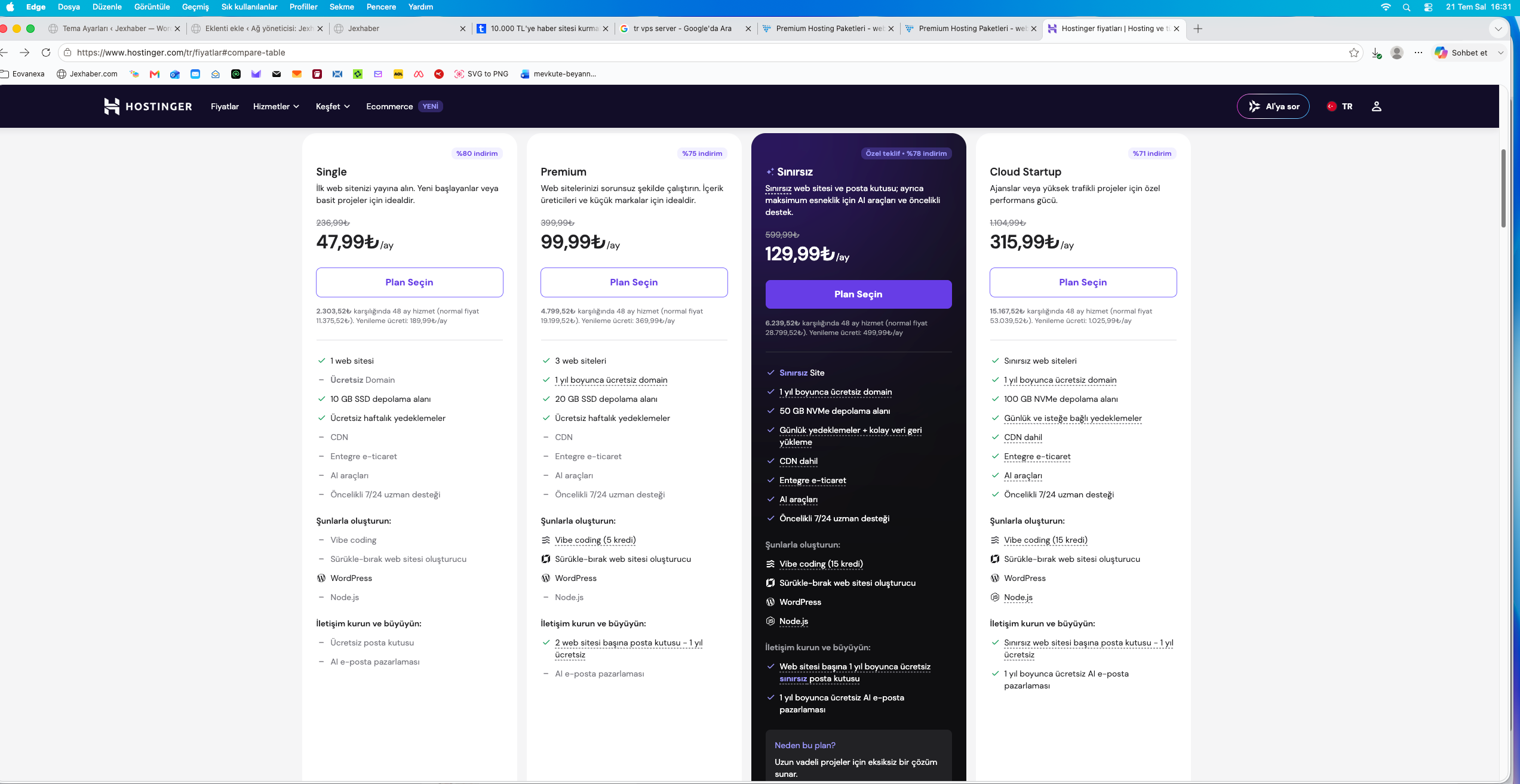Open macOS Spotlight search icon
This screenshot has width=1520, height=784.
click(1407, 7)
